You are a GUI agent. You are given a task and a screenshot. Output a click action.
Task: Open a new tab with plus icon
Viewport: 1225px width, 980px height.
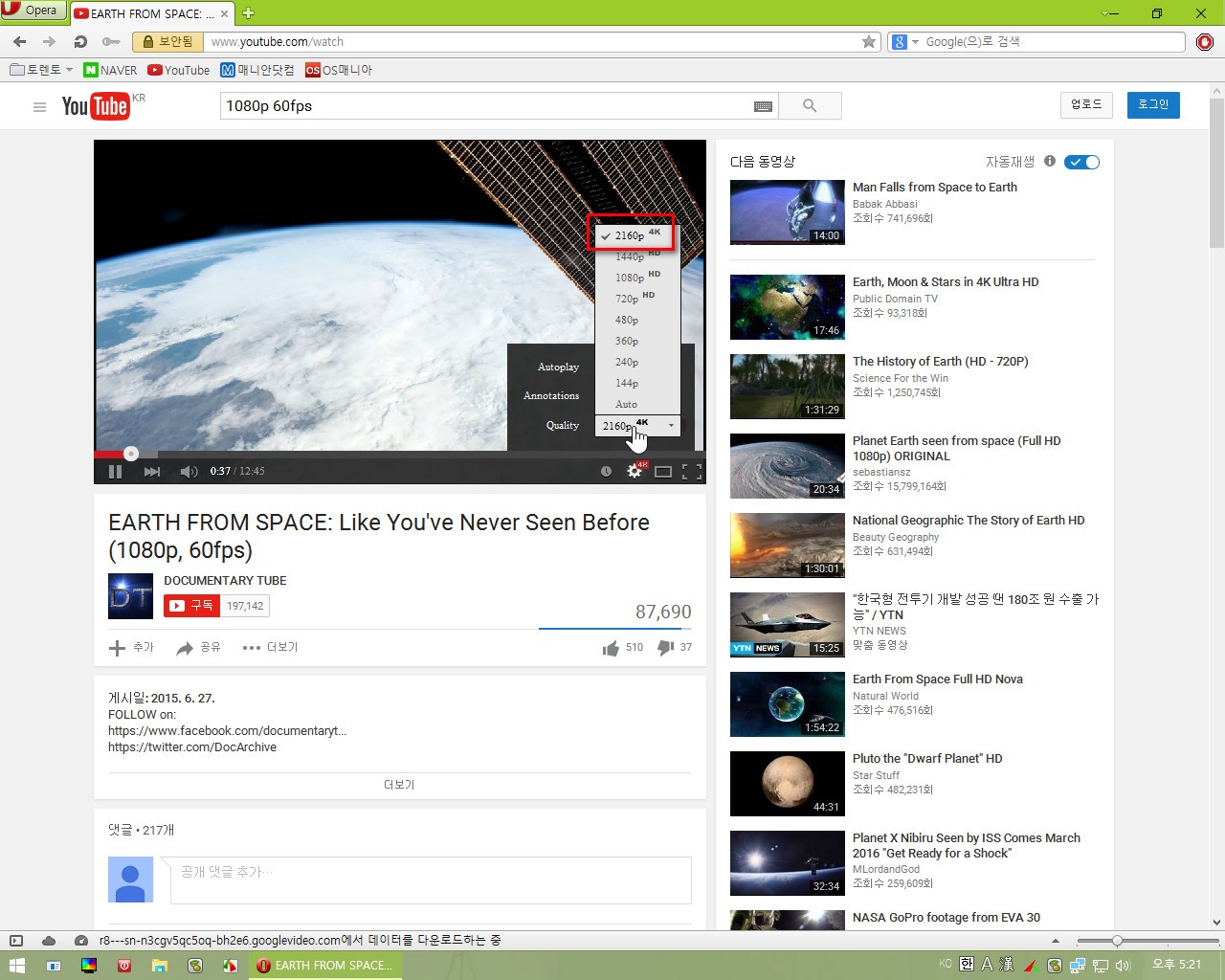coord(248,13)
